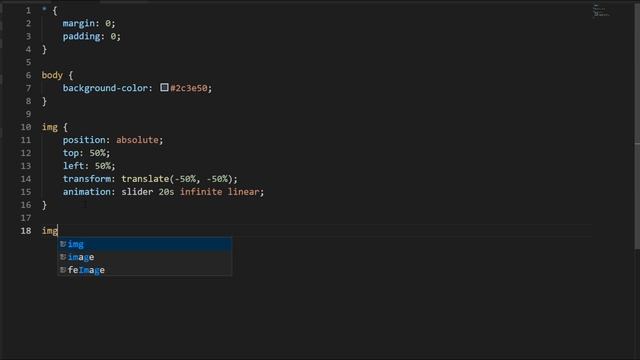The height and width of the screenshot is (360, 640).
Task: Select the 'img' autocomplete suggestion
Action: coord(145,244)
